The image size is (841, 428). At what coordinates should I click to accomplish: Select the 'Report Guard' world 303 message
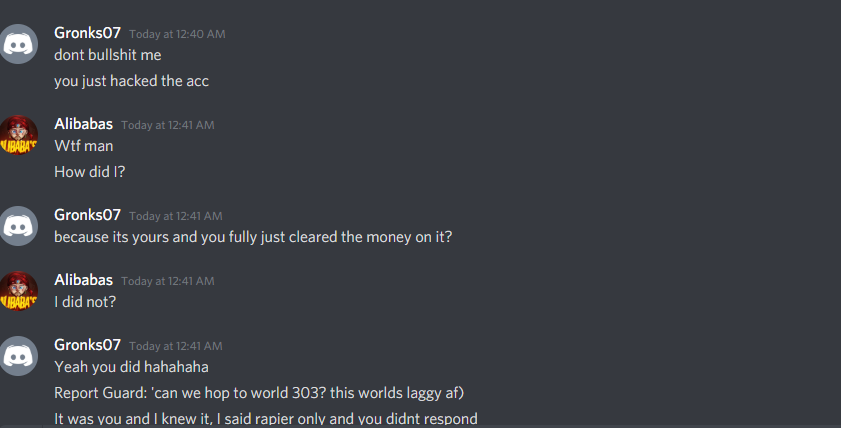pos(259,393)
